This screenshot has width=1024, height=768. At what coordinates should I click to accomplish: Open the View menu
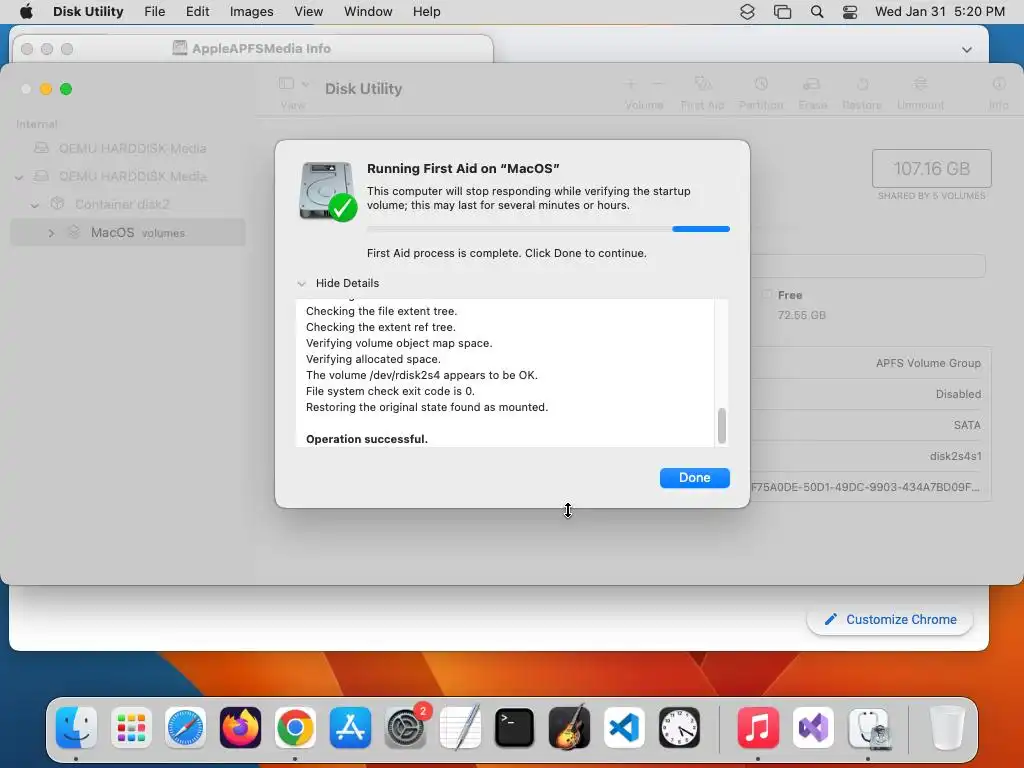coord(308,12)
